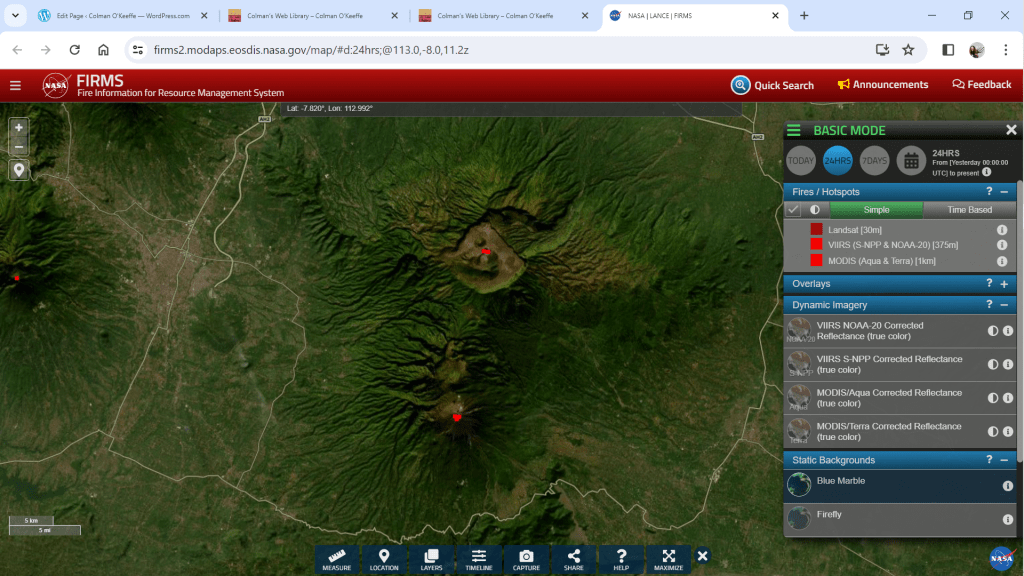
Task: Click the red VIIRS color swatch
Action: [x=817, y=245]
